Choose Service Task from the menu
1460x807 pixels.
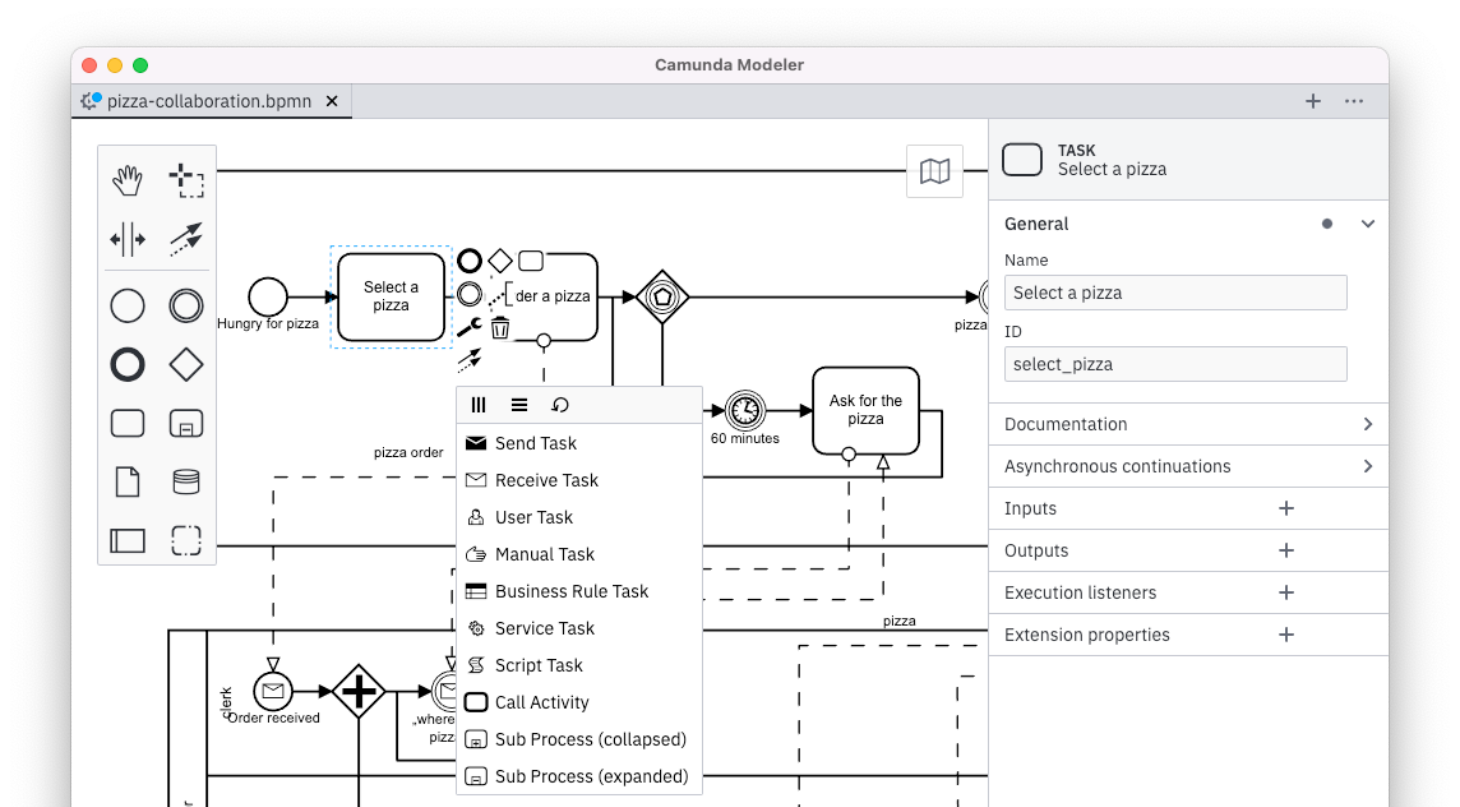544,628
